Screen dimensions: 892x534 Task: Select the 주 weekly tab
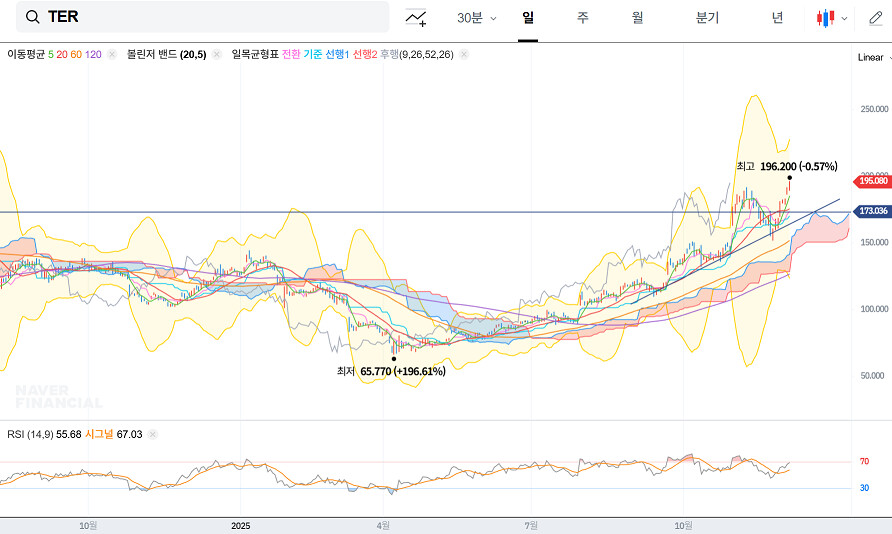coord(583,18)
